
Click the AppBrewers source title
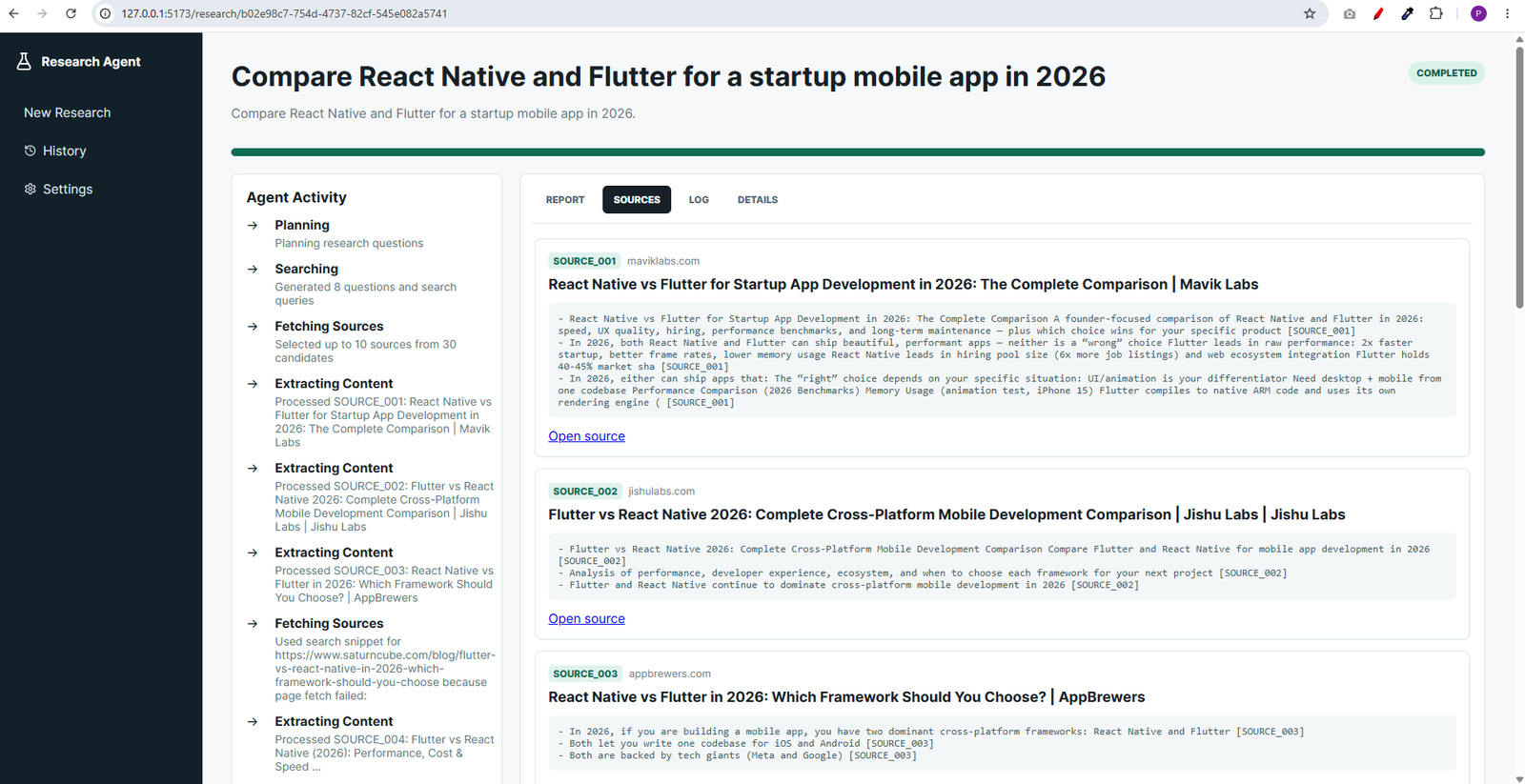846,697
